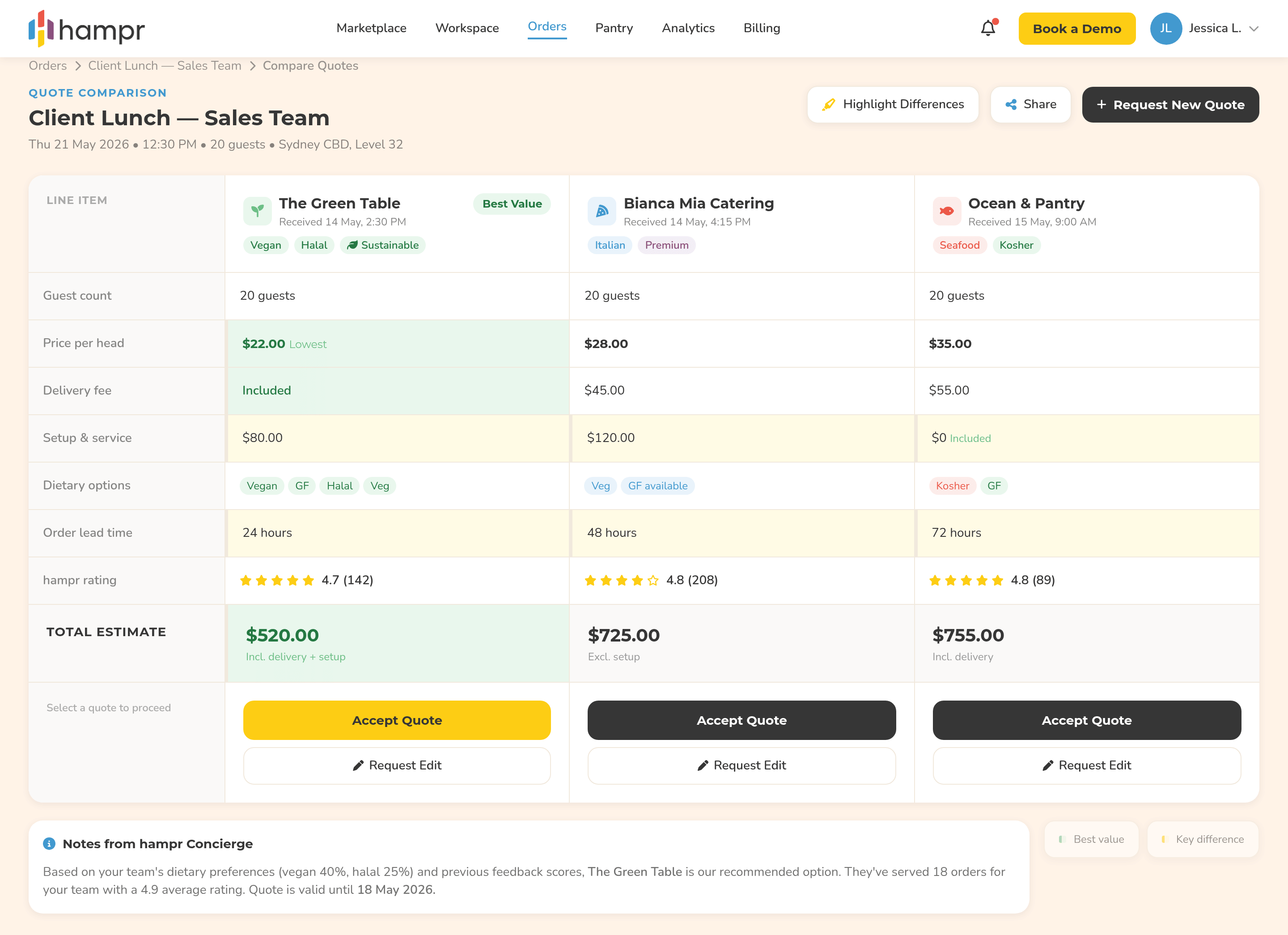The height and width of the screenshot is (935, 1288).
Task: Click the GF available dietary chip
Action: click(x=657, y=486)
